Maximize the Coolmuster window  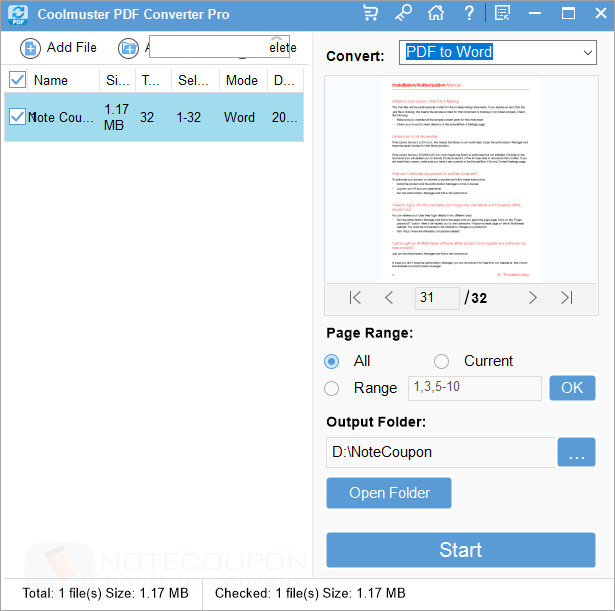pyautogui.click(x=568, y=13)
